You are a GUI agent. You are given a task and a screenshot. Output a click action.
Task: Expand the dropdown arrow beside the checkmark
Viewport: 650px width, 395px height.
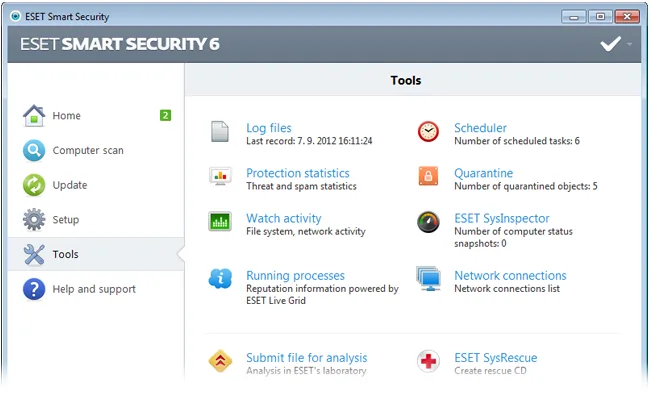point(629,44)
